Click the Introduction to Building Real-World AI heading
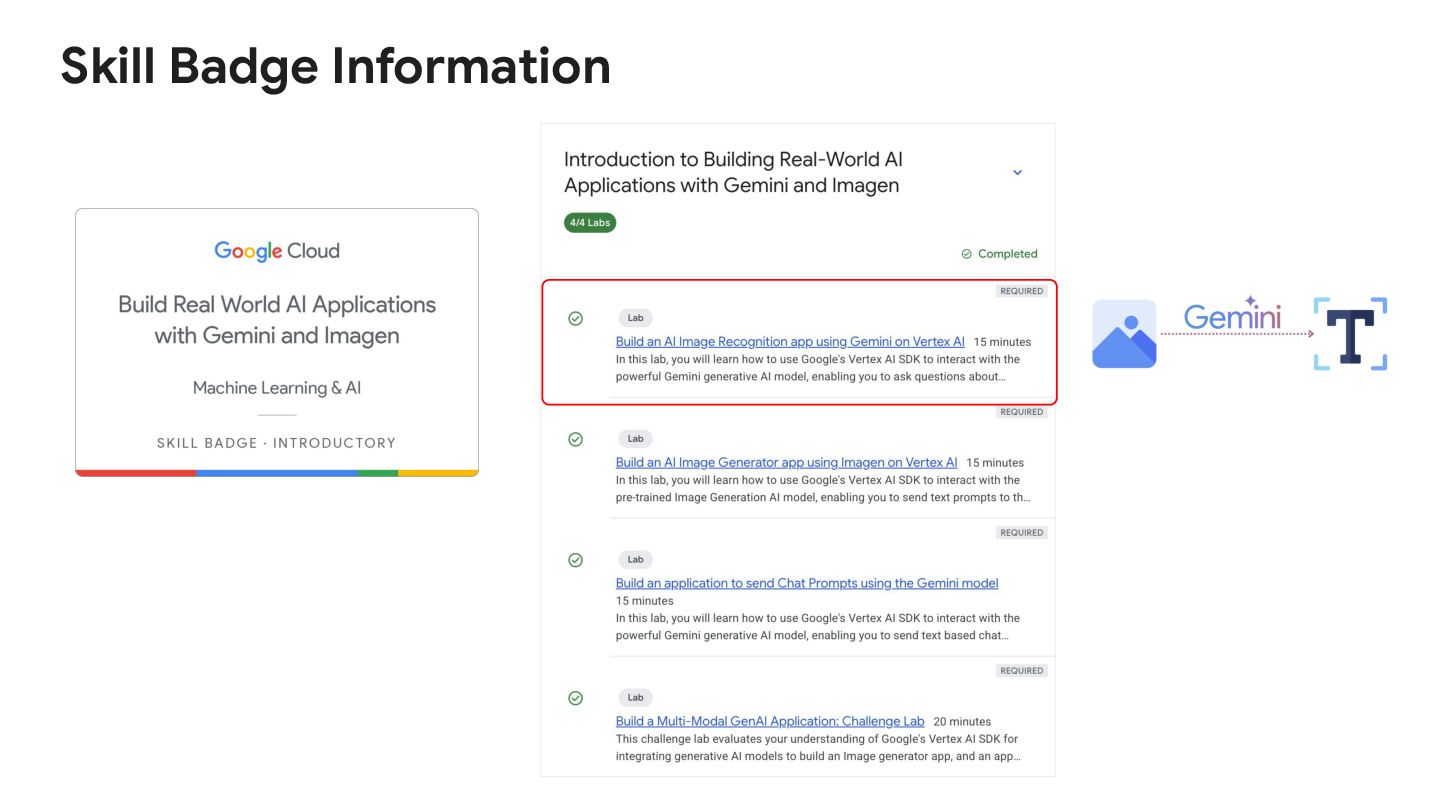The image size is (1440, 810). pos(733,172)
